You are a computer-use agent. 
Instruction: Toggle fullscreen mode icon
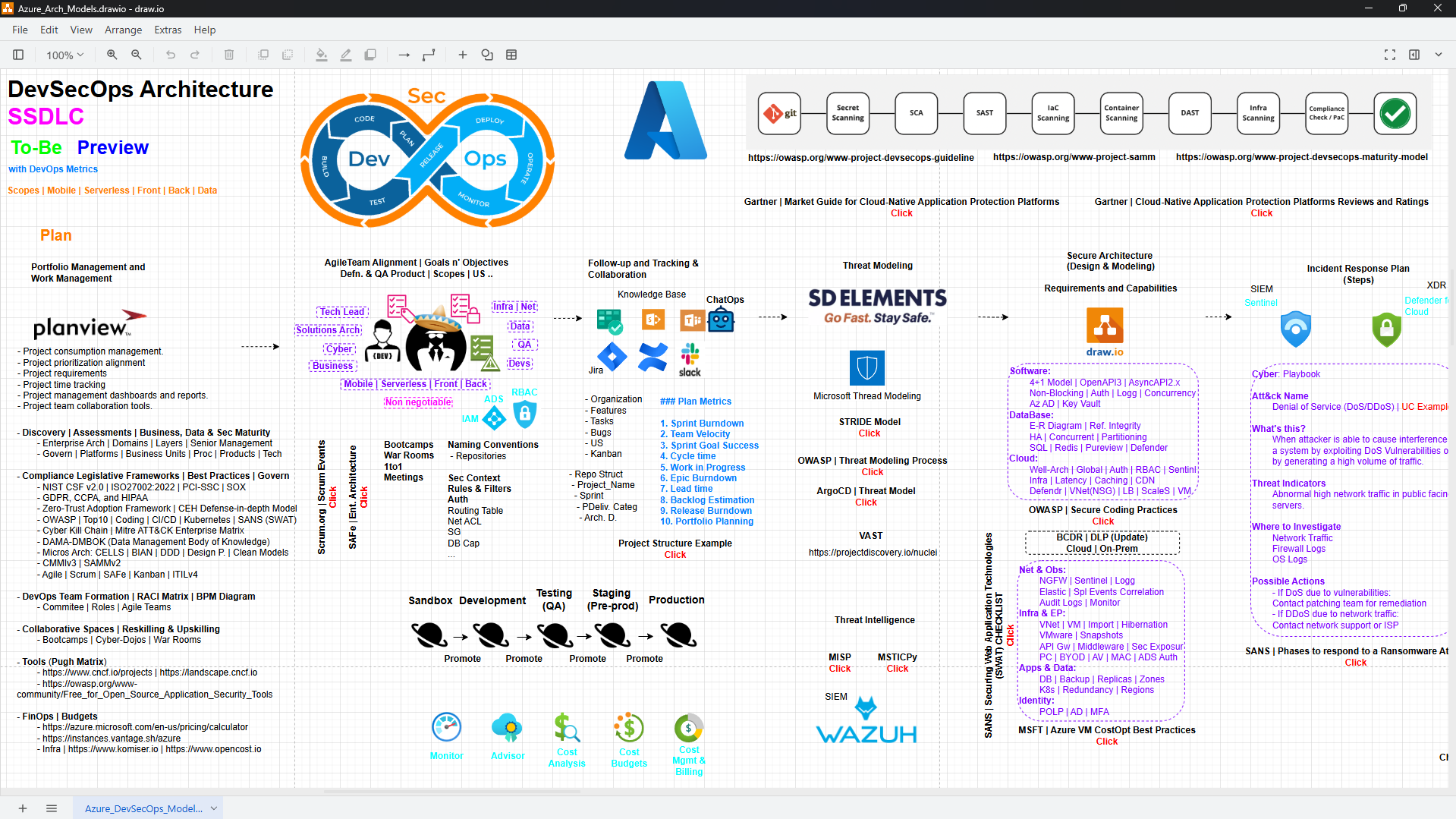point(1390,55)
